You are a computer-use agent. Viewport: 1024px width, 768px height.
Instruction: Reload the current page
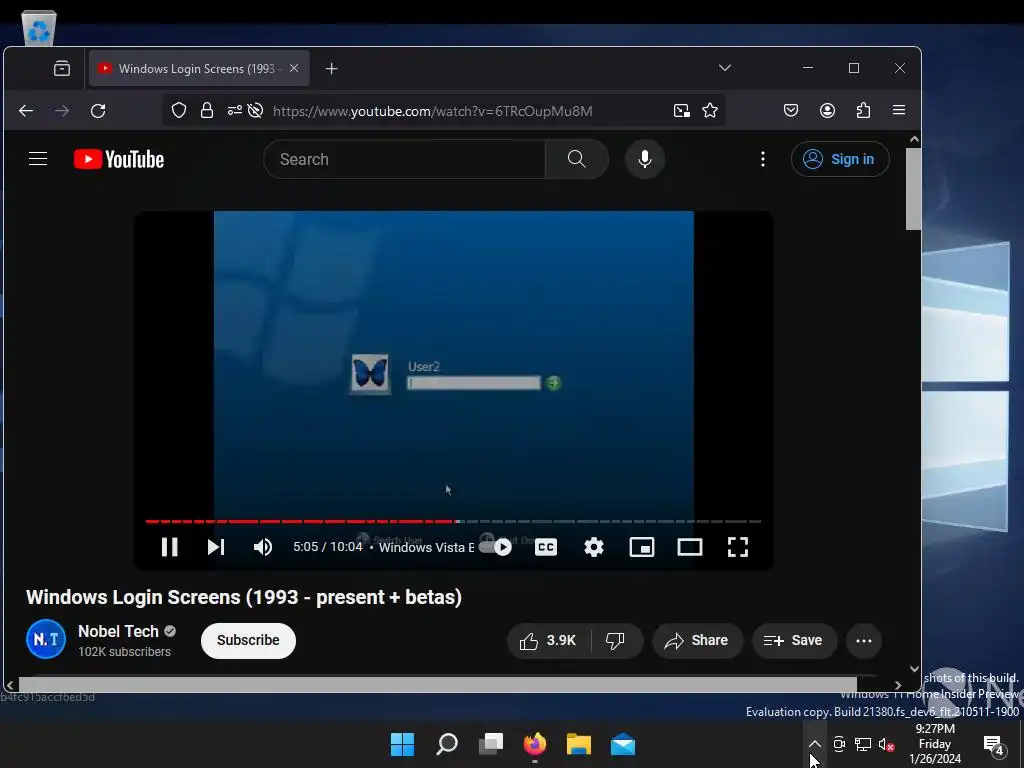pos(98,111)
